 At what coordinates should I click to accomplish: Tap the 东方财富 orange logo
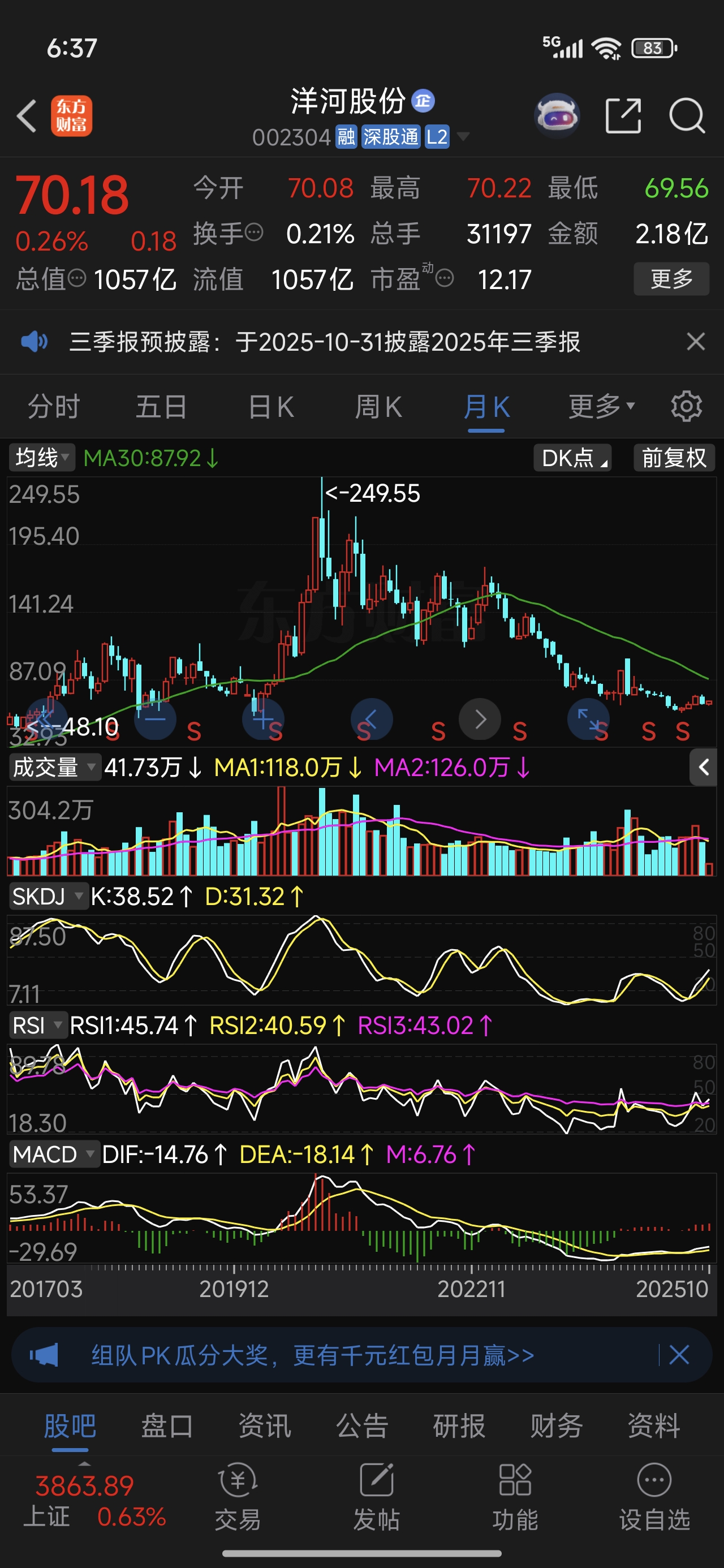71,115
